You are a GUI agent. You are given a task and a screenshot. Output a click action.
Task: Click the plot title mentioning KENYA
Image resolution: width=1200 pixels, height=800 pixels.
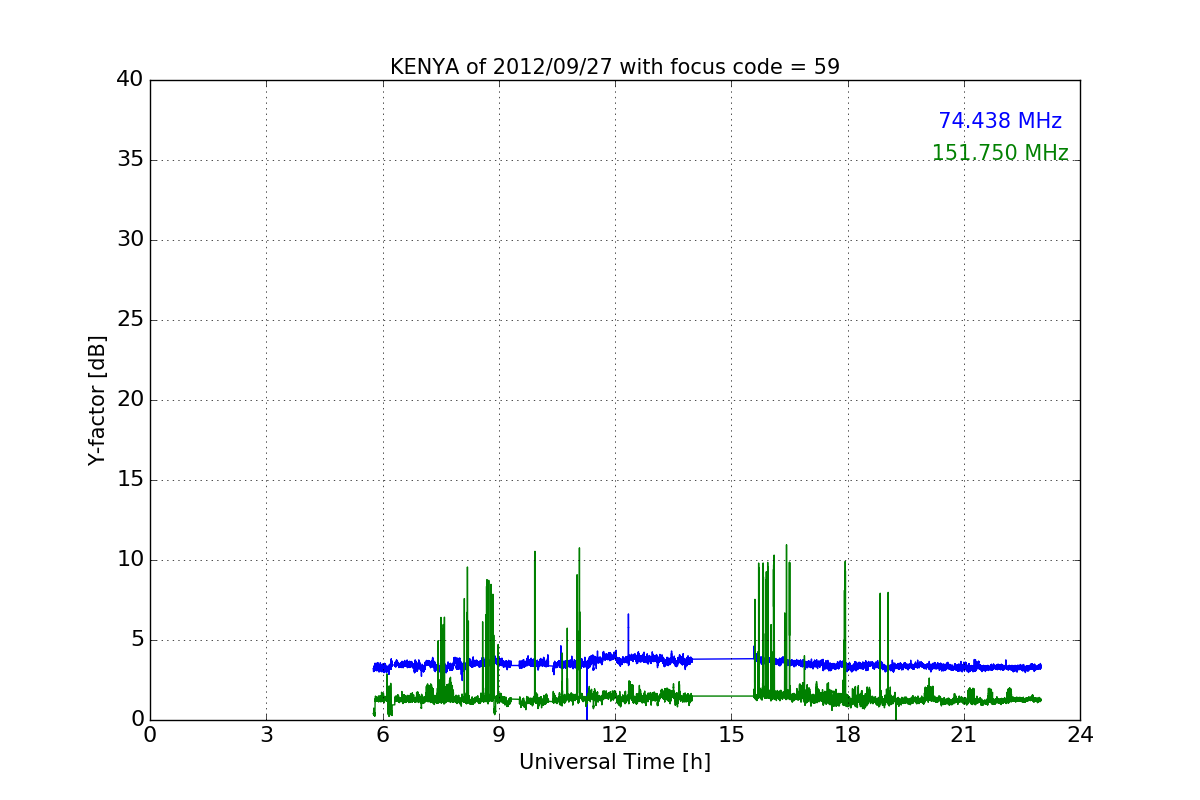pos(615,67)
